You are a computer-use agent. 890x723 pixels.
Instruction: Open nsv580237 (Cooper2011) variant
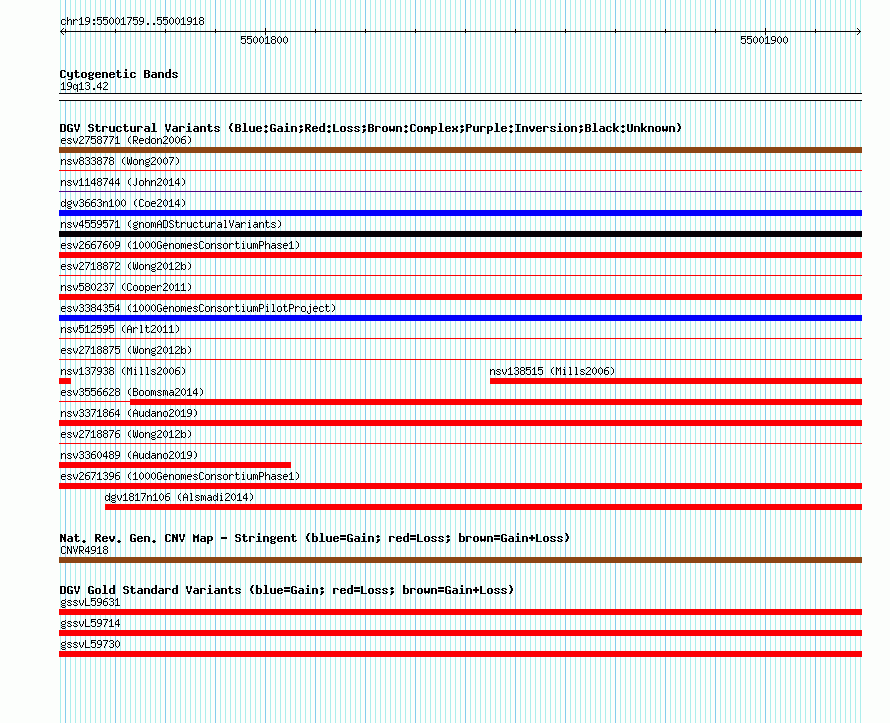[126, 287]
